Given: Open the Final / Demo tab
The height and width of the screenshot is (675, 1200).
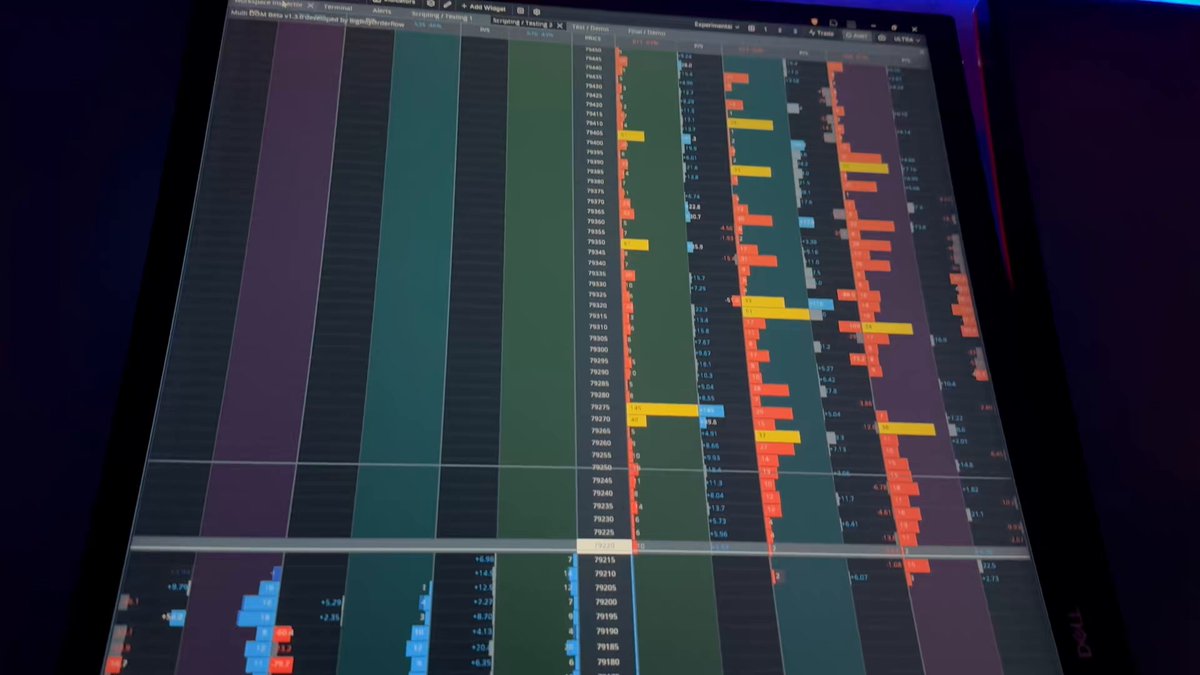Looking at the screenshot, I should (x=647, y=32).
